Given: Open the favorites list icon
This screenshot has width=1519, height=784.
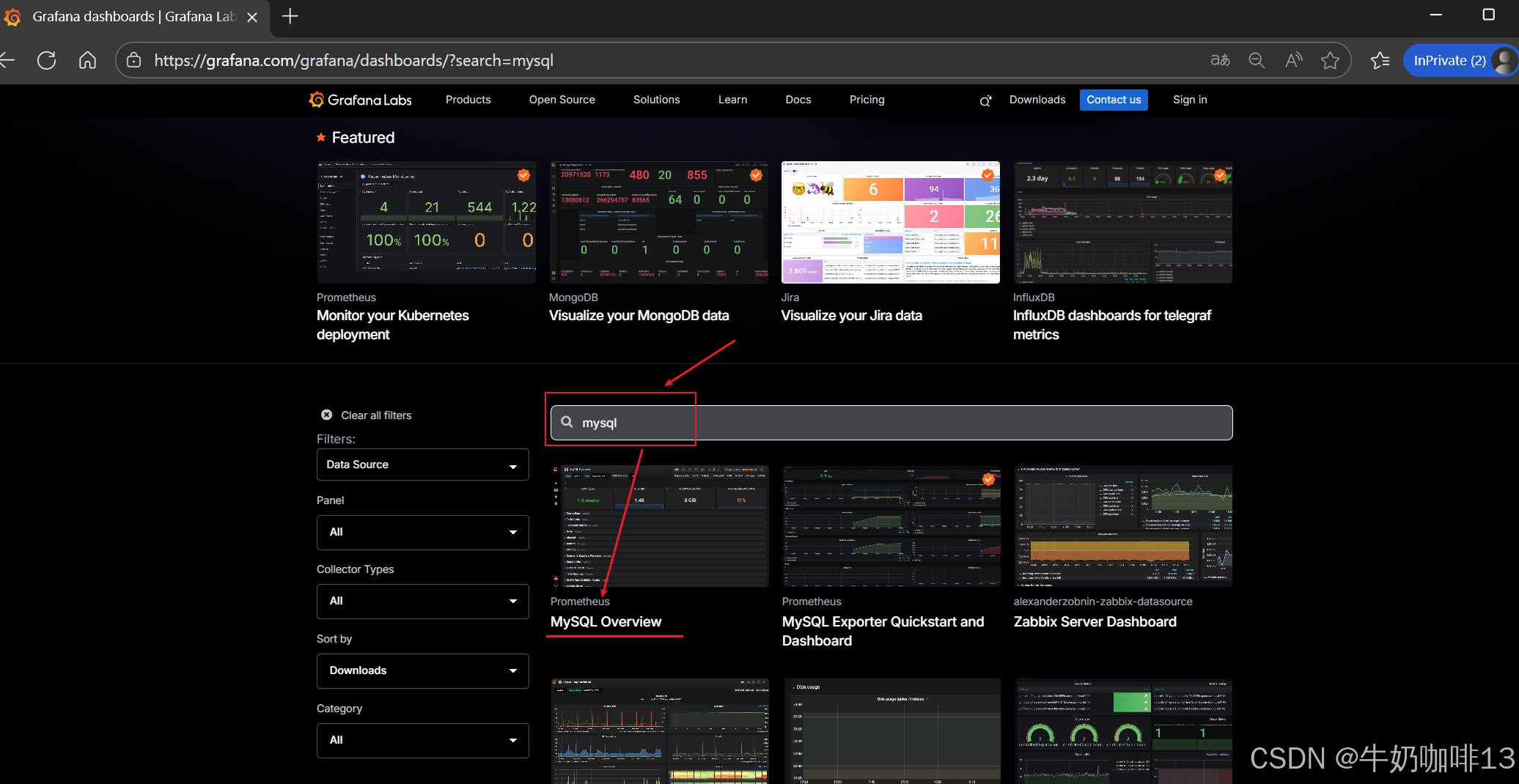Looking at the screenshot, I should [1380, 60].
